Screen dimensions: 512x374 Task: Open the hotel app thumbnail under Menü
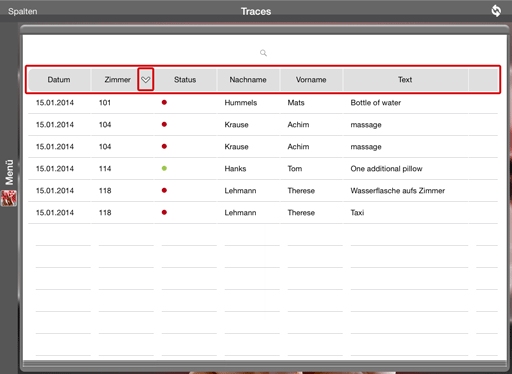9,198
